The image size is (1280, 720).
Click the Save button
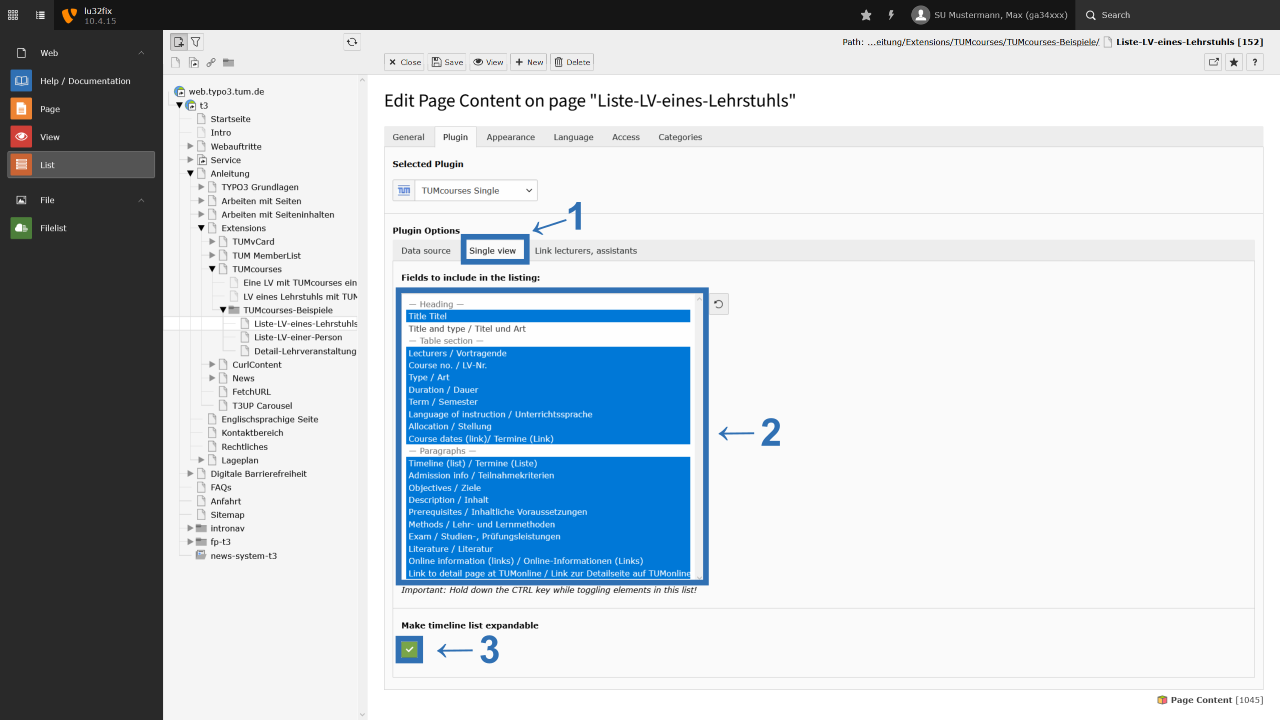448,62
